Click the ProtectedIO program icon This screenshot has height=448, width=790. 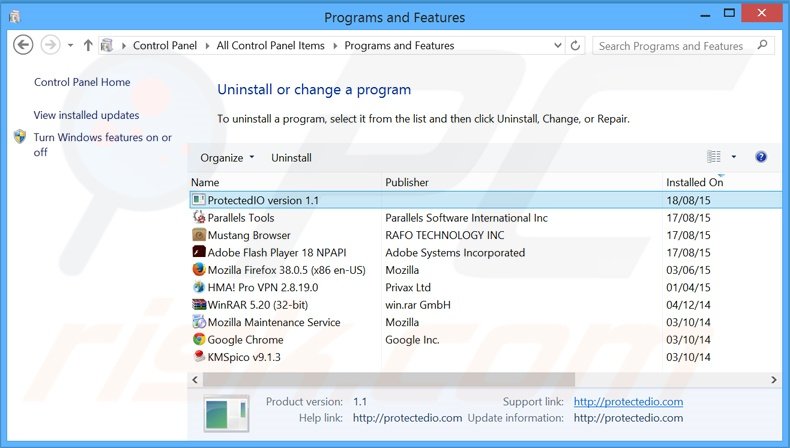199,200
